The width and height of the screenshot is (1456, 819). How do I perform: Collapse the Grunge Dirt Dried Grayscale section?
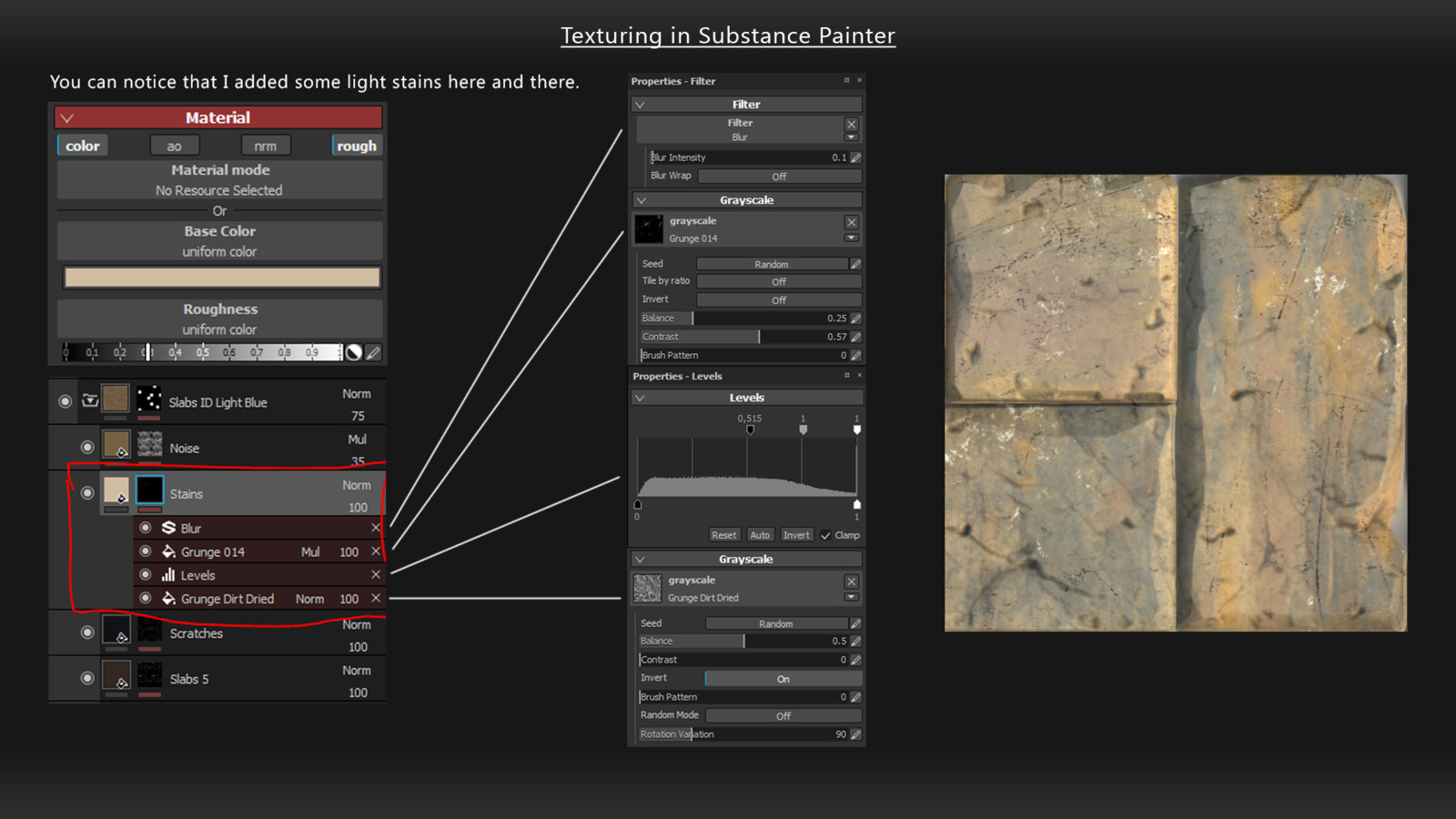[641, 560]
